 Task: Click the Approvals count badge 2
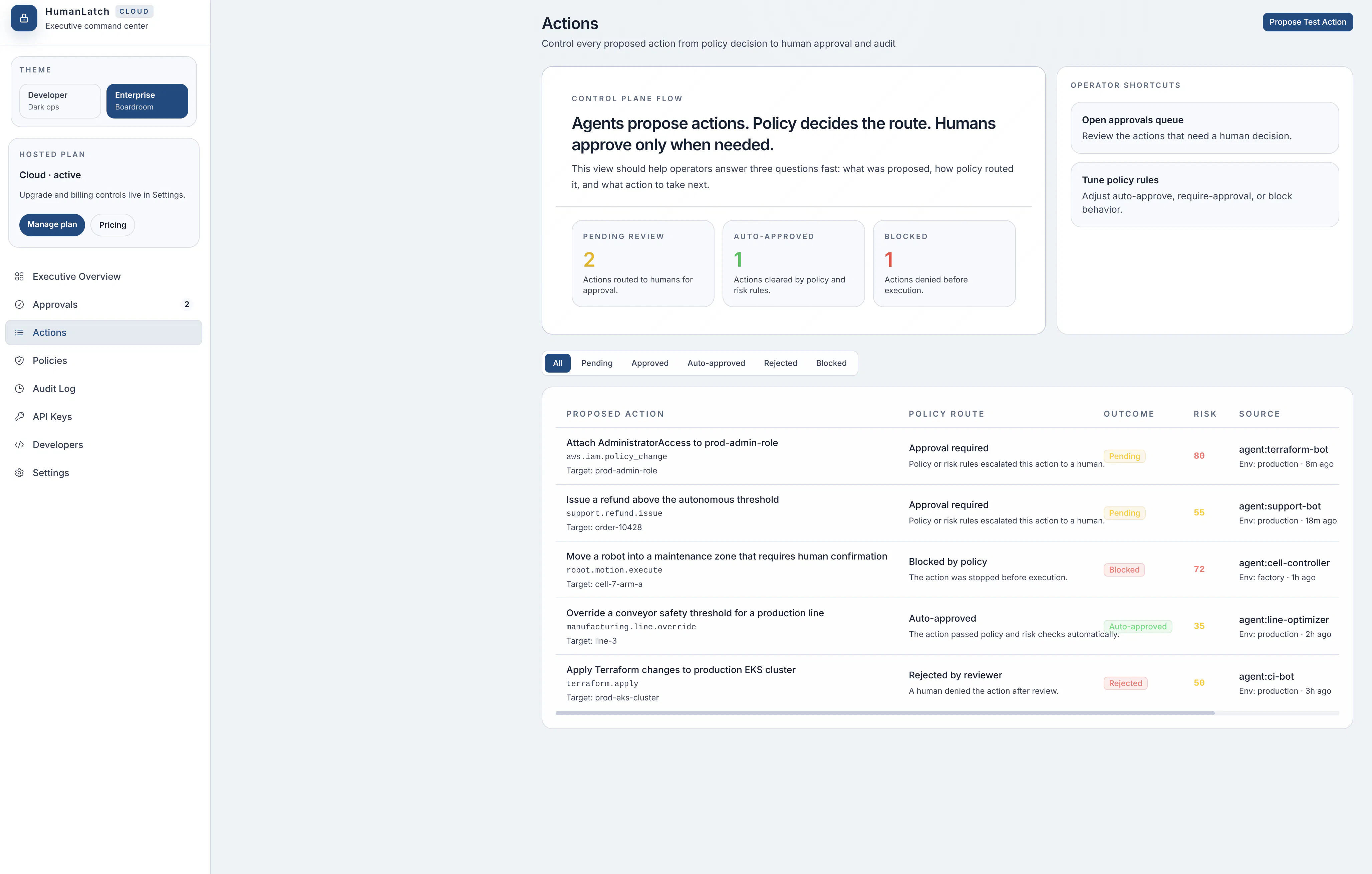click(x=186, y=304)
